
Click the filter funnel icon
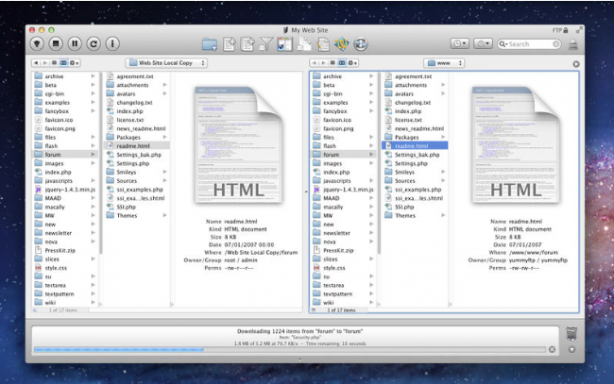tap(266, 44)
